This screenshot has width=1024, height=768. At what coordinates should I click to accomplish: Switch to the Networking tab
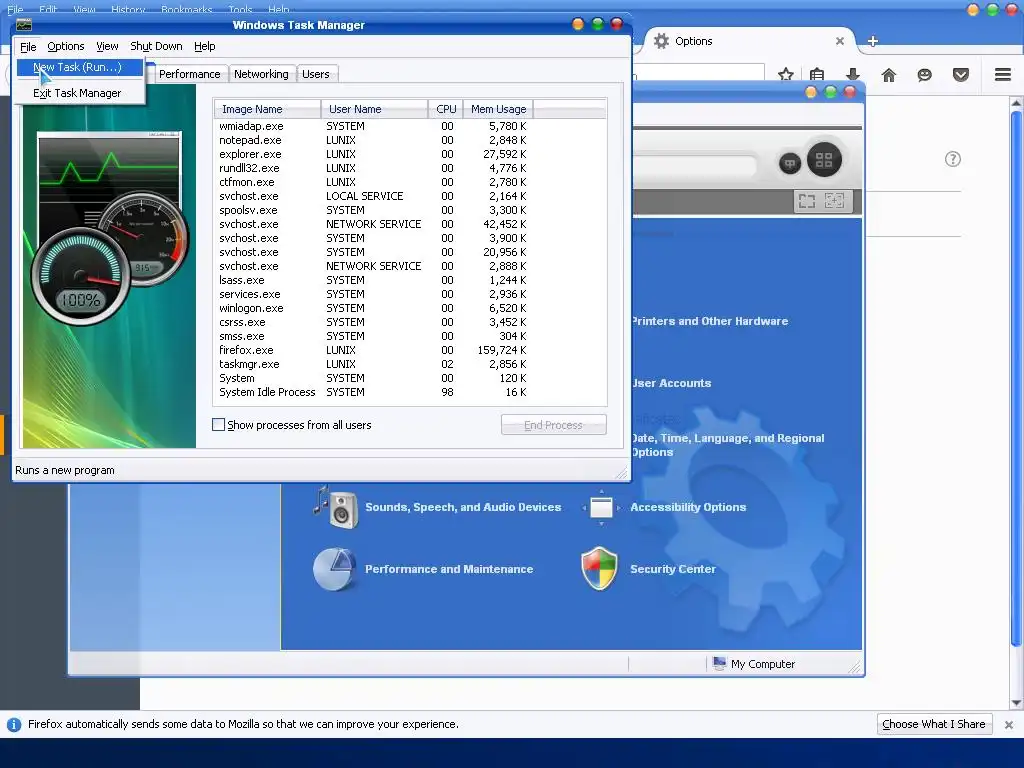point(261,74)
